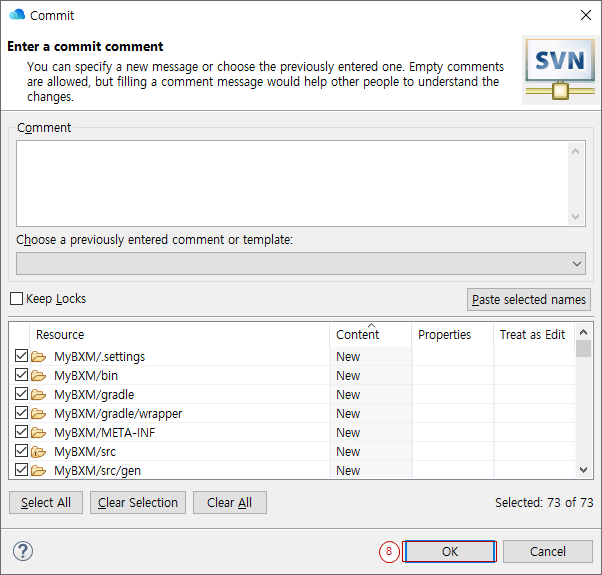Uncheck the MyBXM/src resource checkbox

pos(21,452)
